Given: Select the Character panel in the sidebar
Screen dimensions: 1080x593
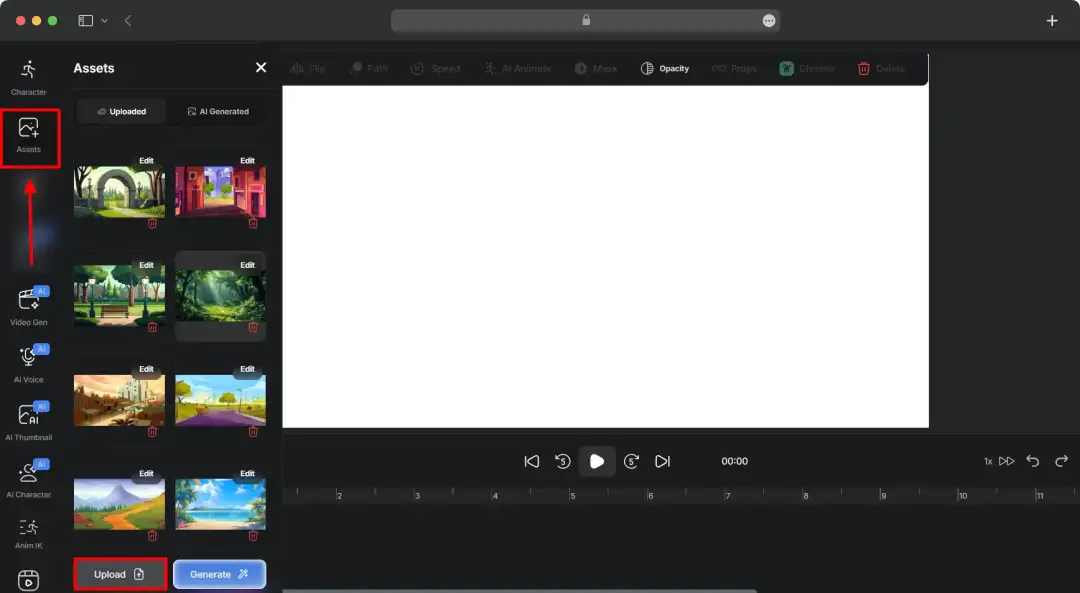Looking at the screenshot, I should click(x=28, y=75).
